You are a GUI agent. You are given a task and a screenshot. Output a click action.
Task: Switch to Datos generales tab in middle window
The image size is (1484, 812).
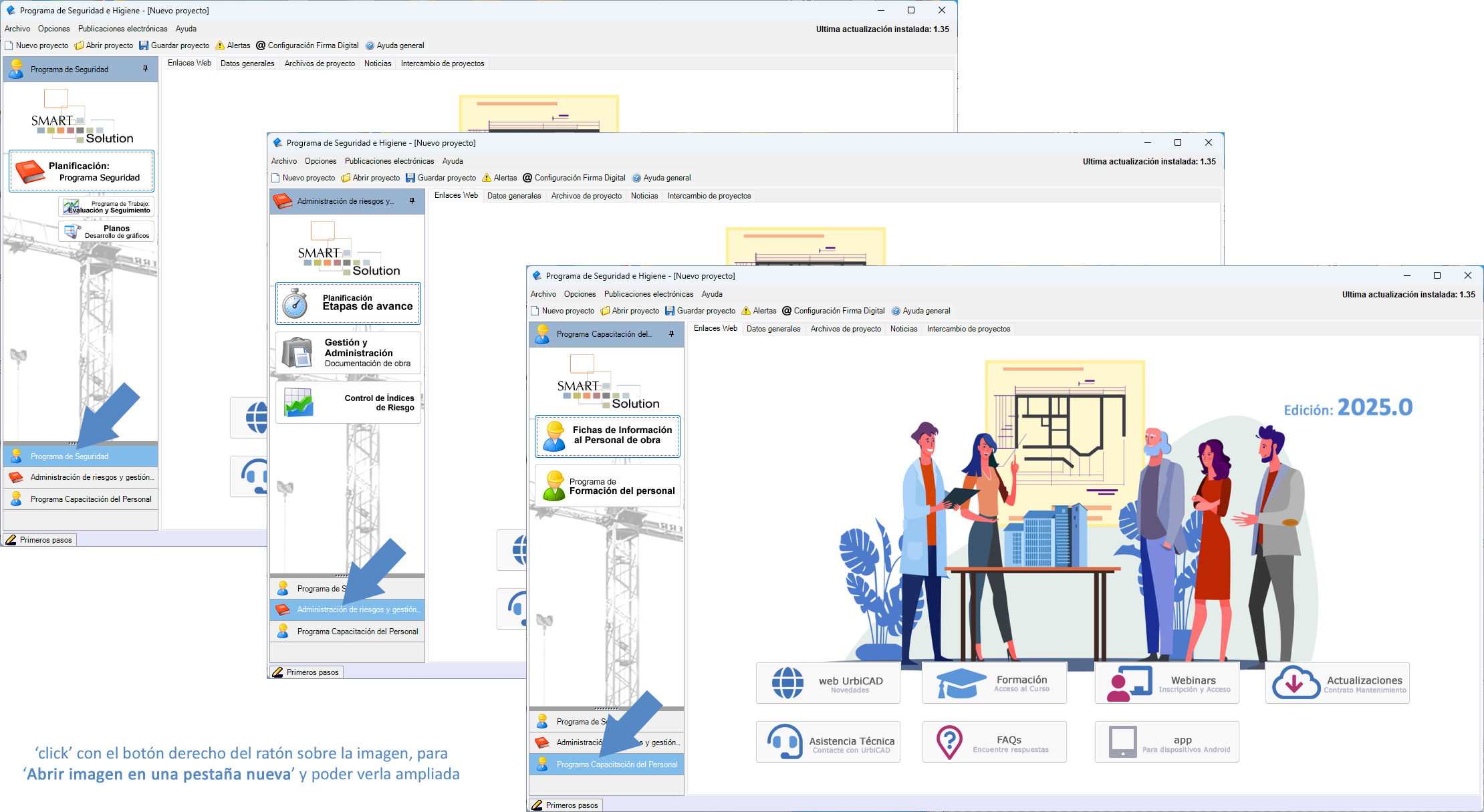click(x=514, y=196)
